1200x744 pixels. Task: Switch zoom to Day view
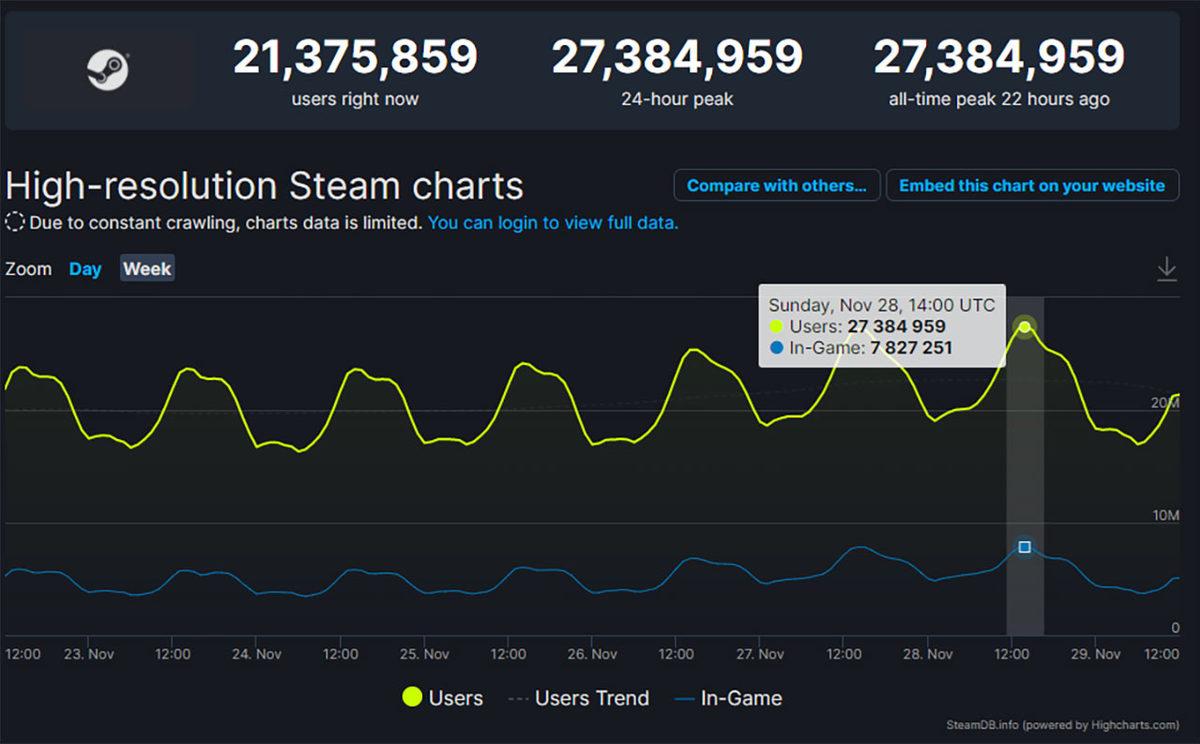point(85,268)
